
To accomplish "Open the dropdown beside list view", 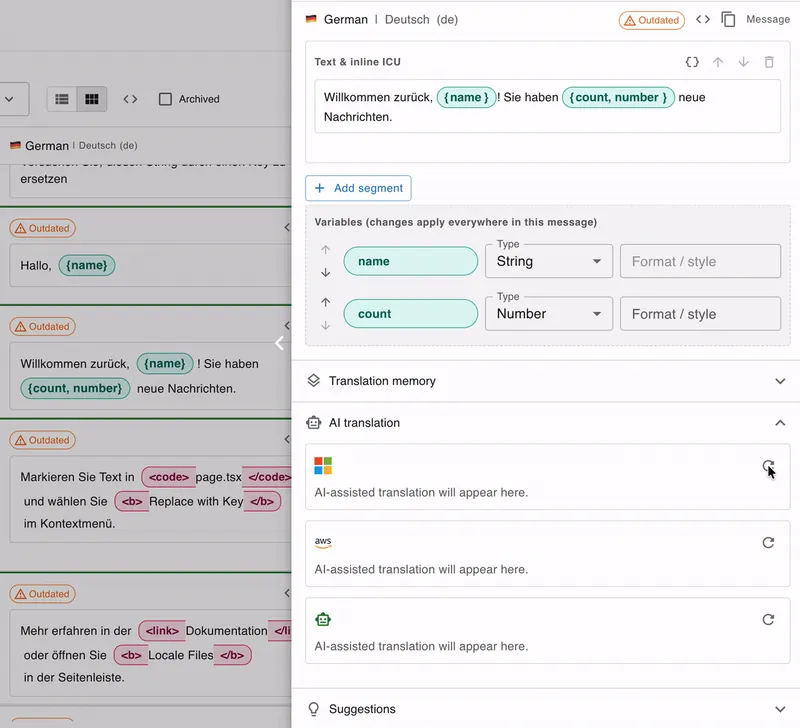I will [10, 99].
